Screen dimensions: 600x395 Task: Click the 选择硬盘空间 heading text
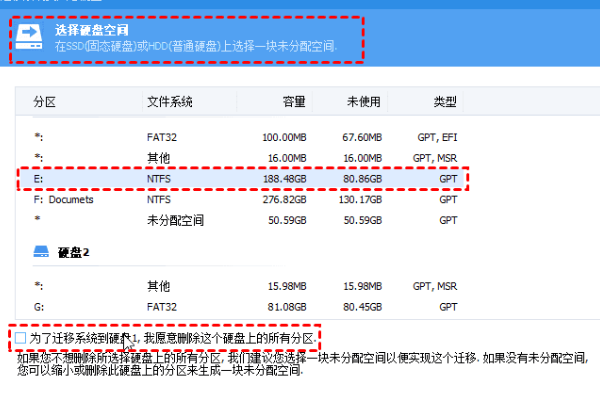point(91,30)
